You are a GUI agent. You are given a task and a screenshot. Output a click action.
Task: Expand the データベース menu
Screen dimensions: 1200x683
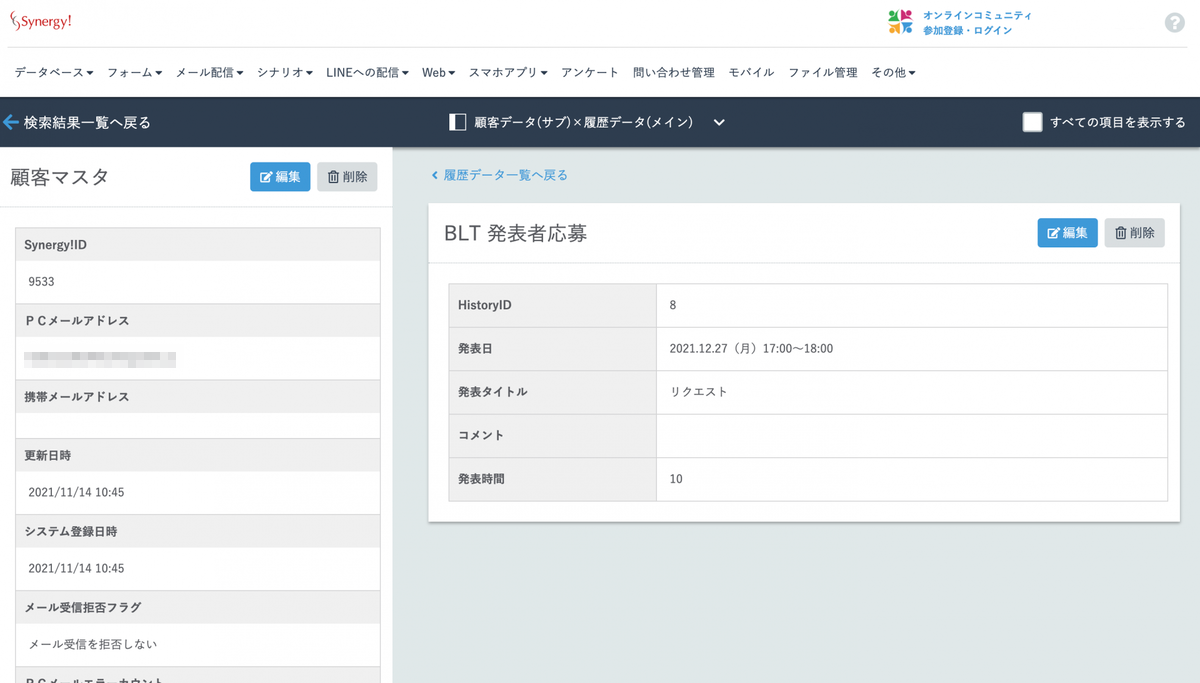point(52,72)
